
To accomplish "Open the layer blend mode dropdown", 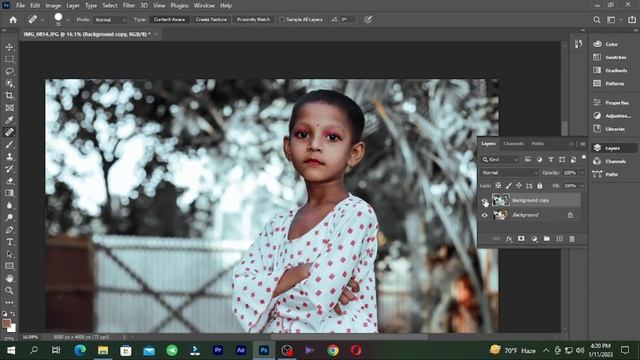I will tap(509, 173).
